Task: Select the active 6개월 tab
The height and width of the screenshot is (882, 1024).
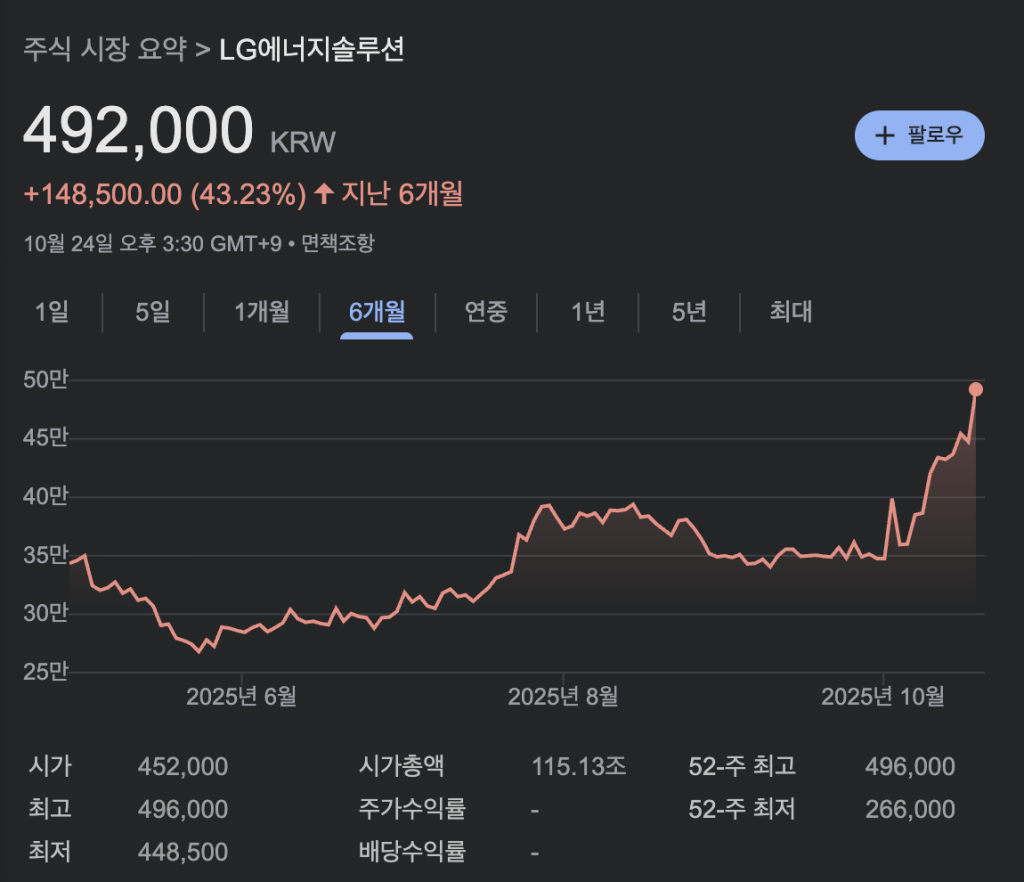Action: (377, 312)
